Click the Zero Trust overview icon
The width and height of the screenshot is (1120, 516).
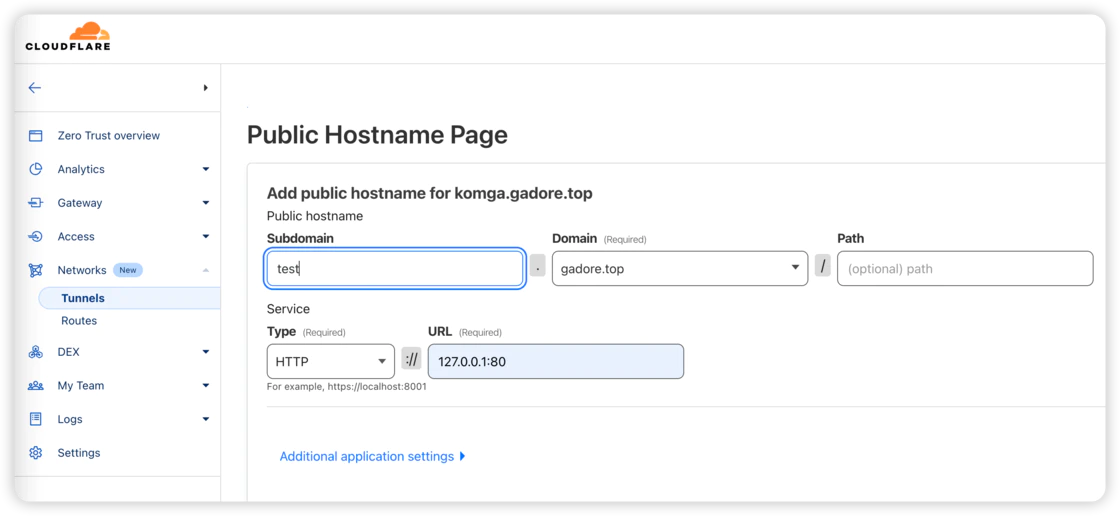[x=36, y=136]
